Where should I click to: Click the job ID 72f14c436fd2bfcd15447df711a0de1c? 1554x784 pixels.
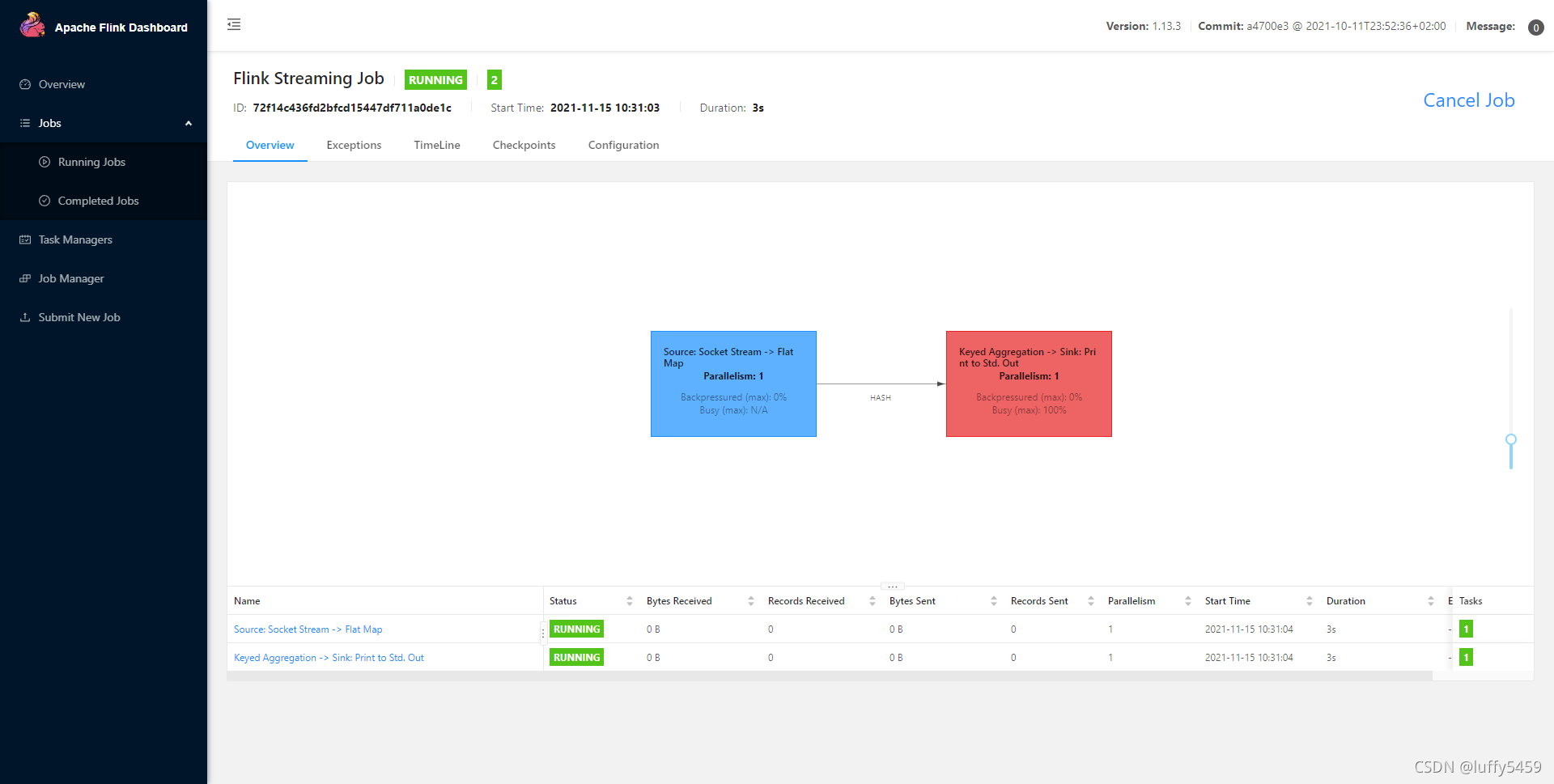point(352,108)
